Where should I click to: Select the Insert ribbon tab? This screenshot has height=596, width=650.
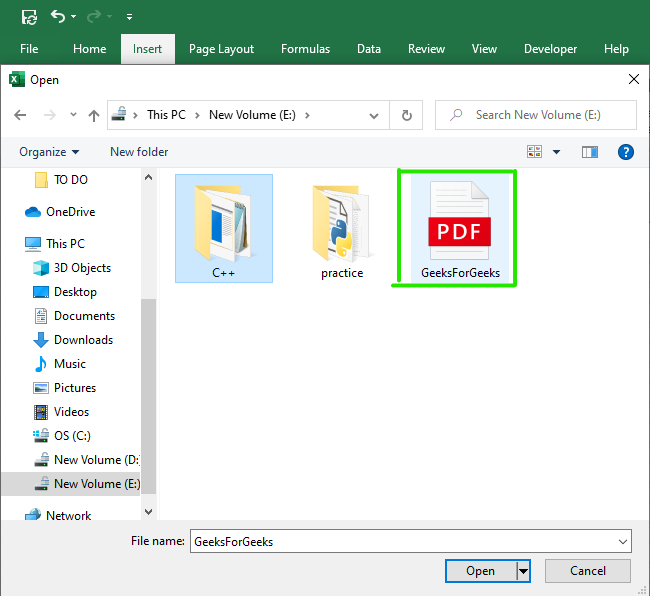[x=148, y=49]
